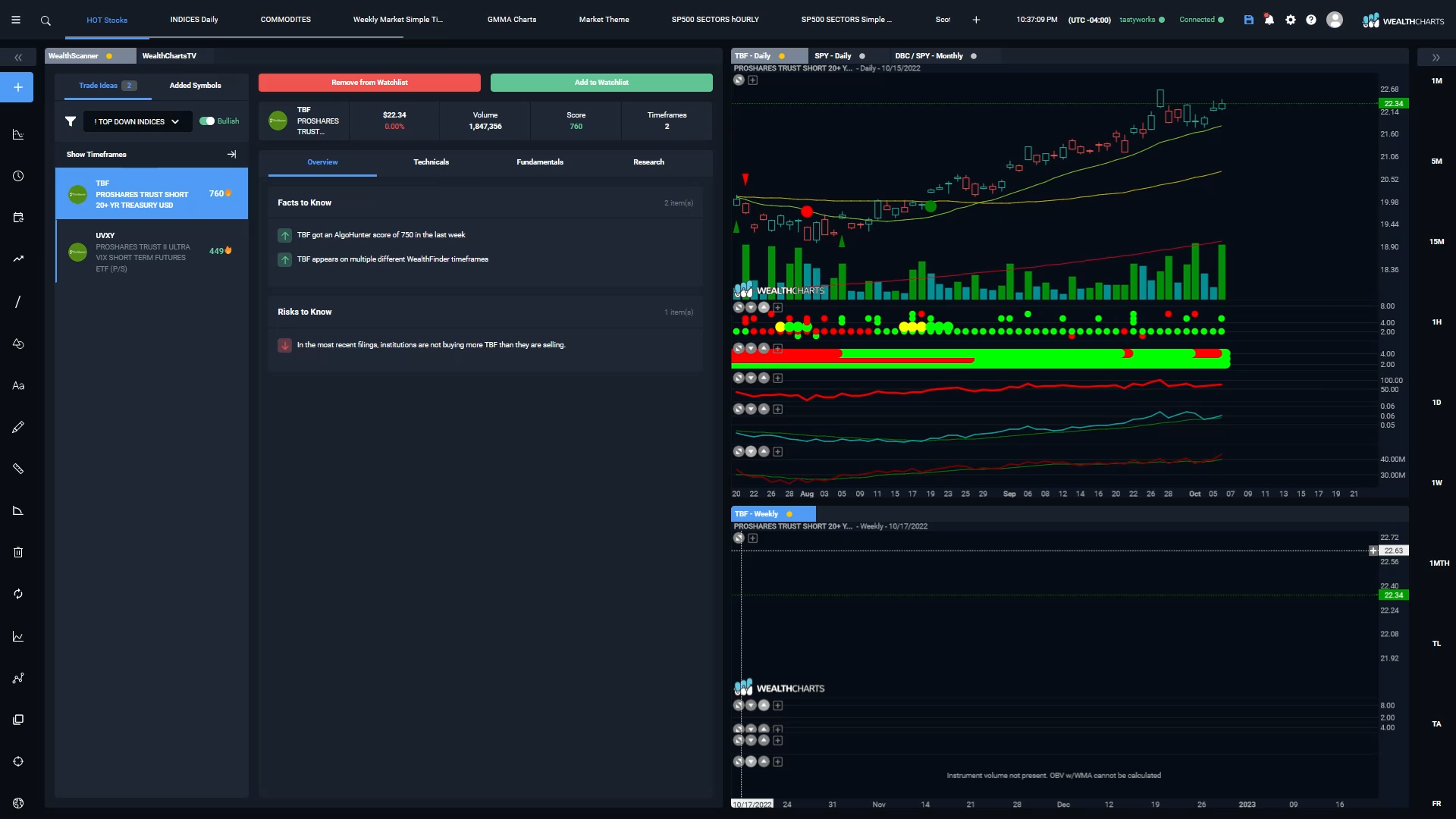Open the TOP DOWN INDICES dropdown
This screenshot has height=819, width=1456.
(137, 121)
